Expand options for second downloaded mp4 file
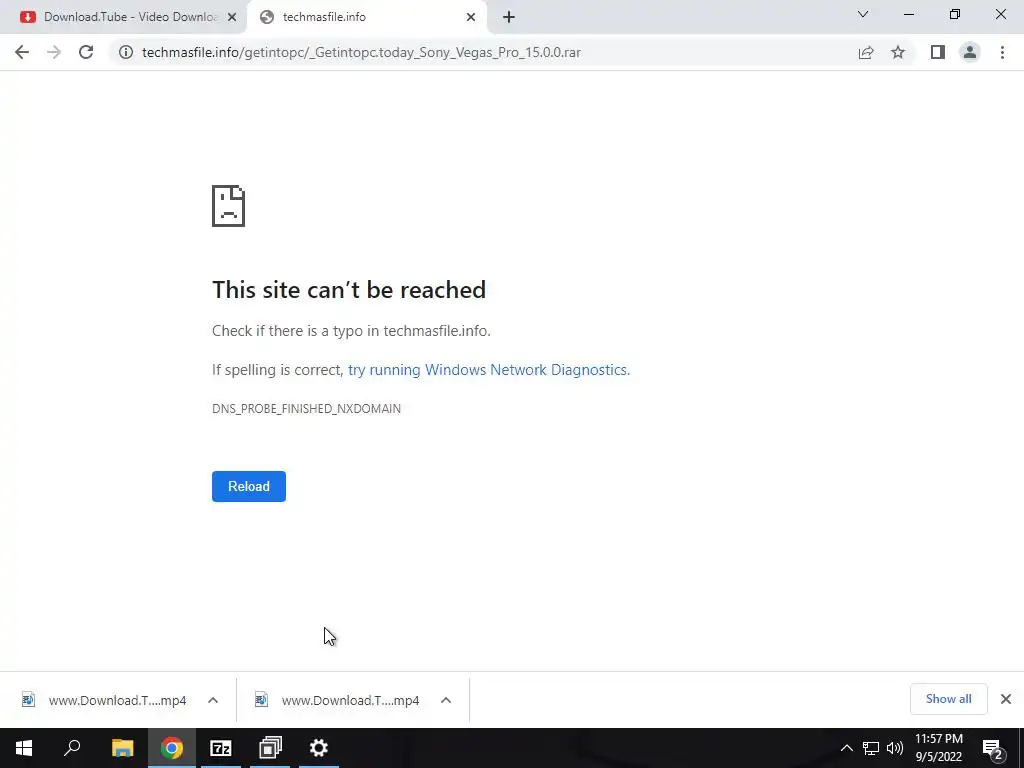1024x768 pixels. (446, 700)
